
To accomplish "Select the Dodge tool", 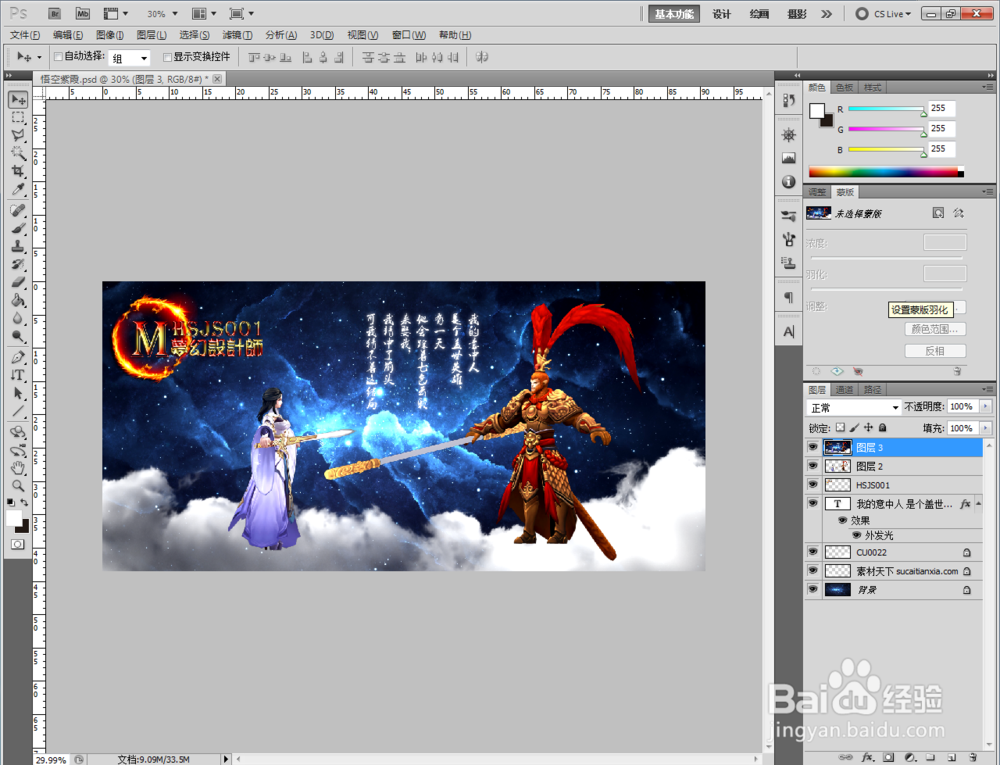I will point(18,335).
